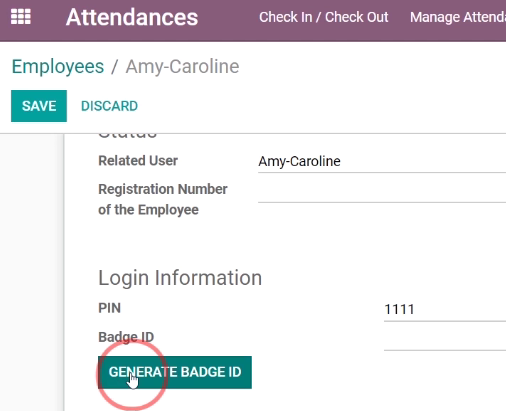Click the Amy-Caroline breadcrumb text
The height and width of the screenshot is (411, 506).
(182, 66)
